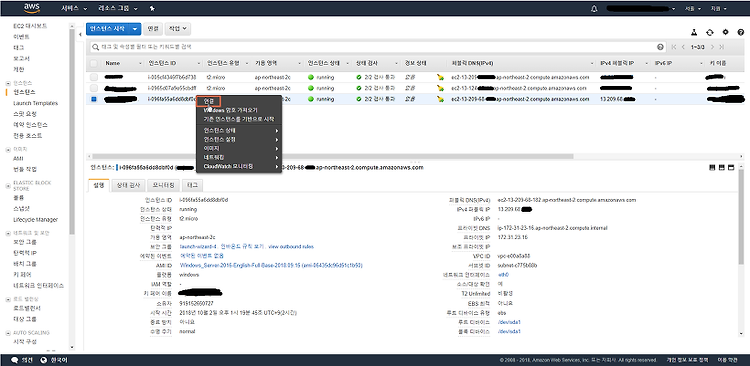Check the first instance row checkbox
This screenshot has width=750, height=366.
point(94,77)
